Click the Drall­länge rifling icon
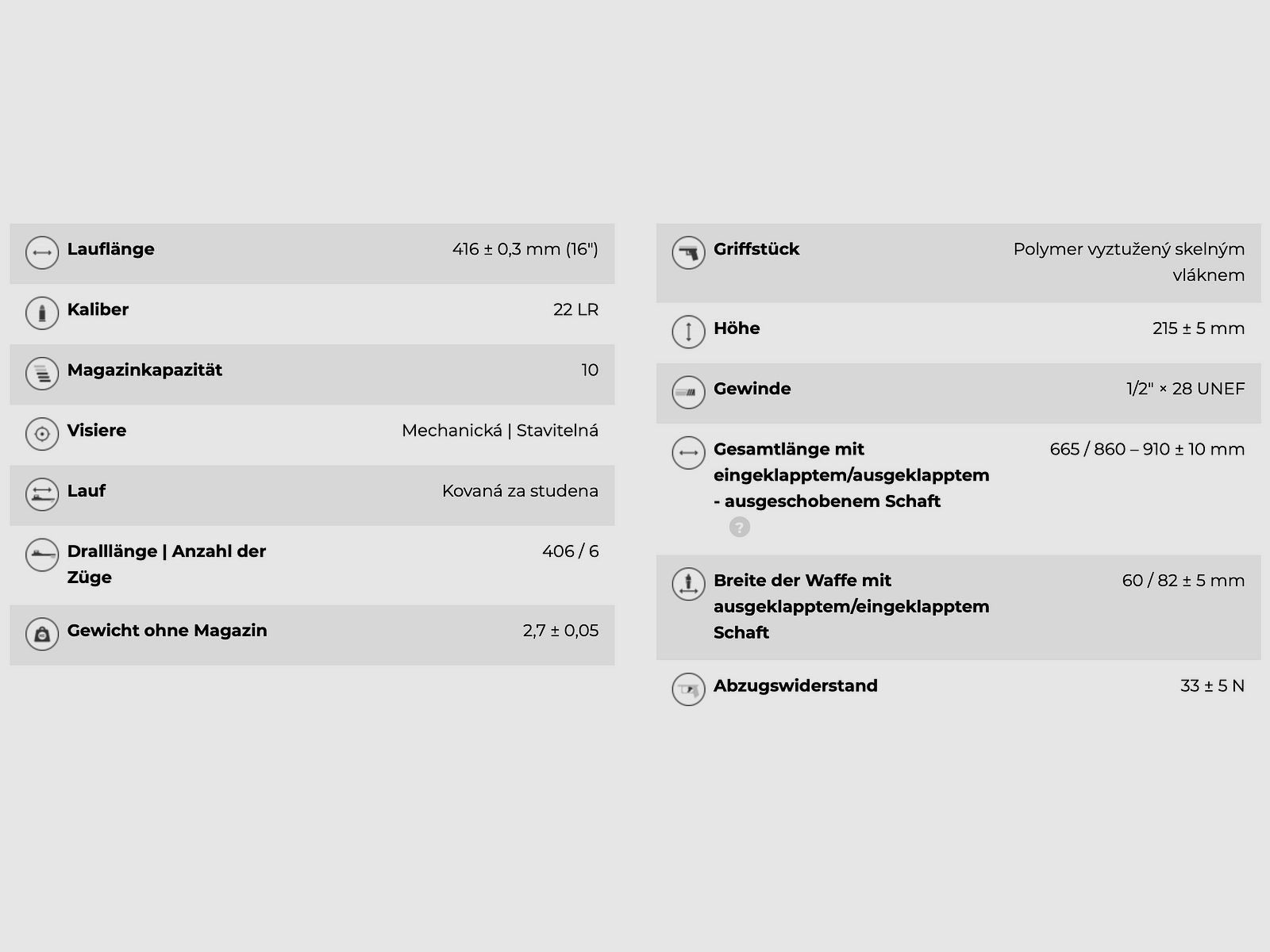 point(42,555)
